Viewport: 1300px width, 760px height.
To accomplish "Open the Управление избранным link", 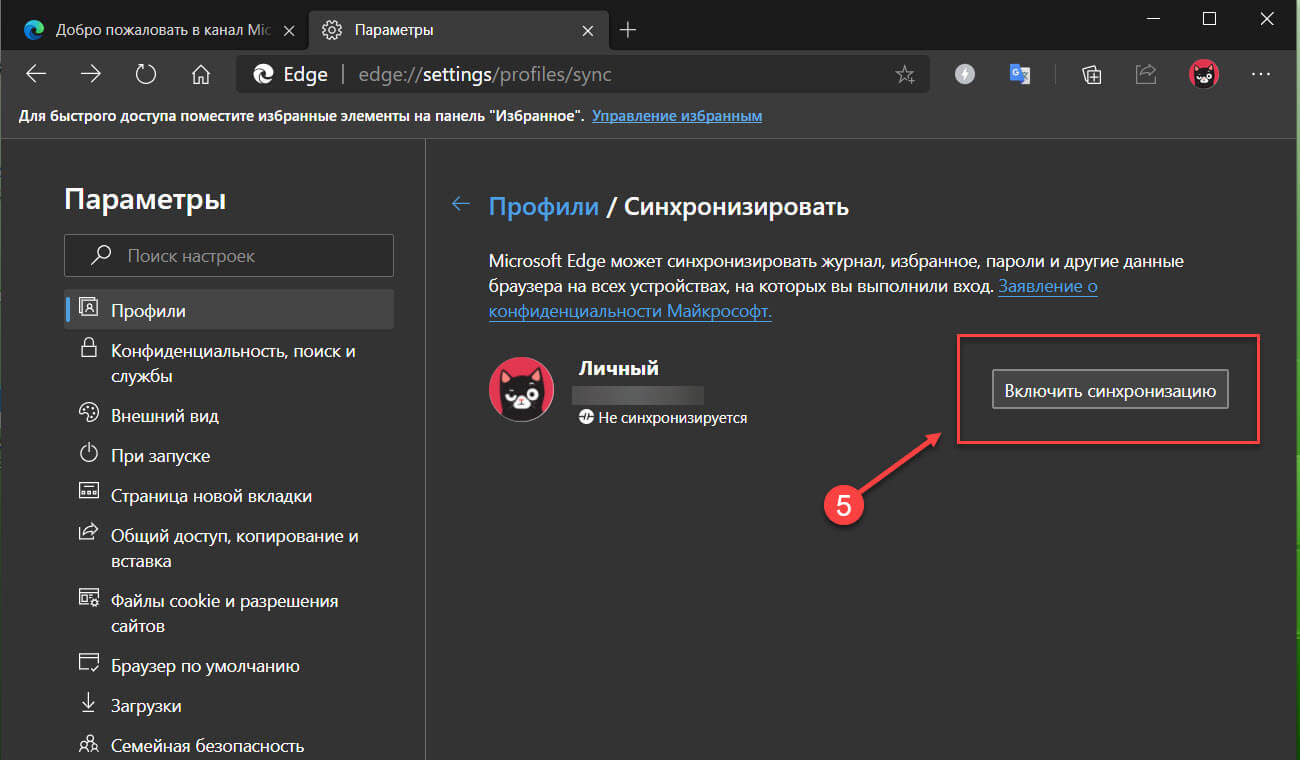I will point(677,116).
